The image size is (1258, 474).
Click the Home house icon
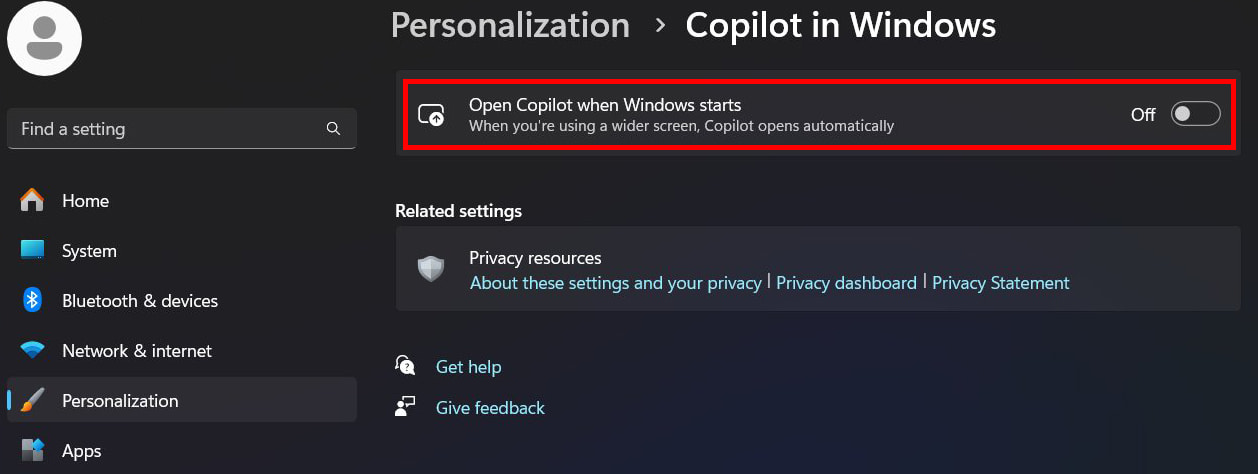coord(32,200)
